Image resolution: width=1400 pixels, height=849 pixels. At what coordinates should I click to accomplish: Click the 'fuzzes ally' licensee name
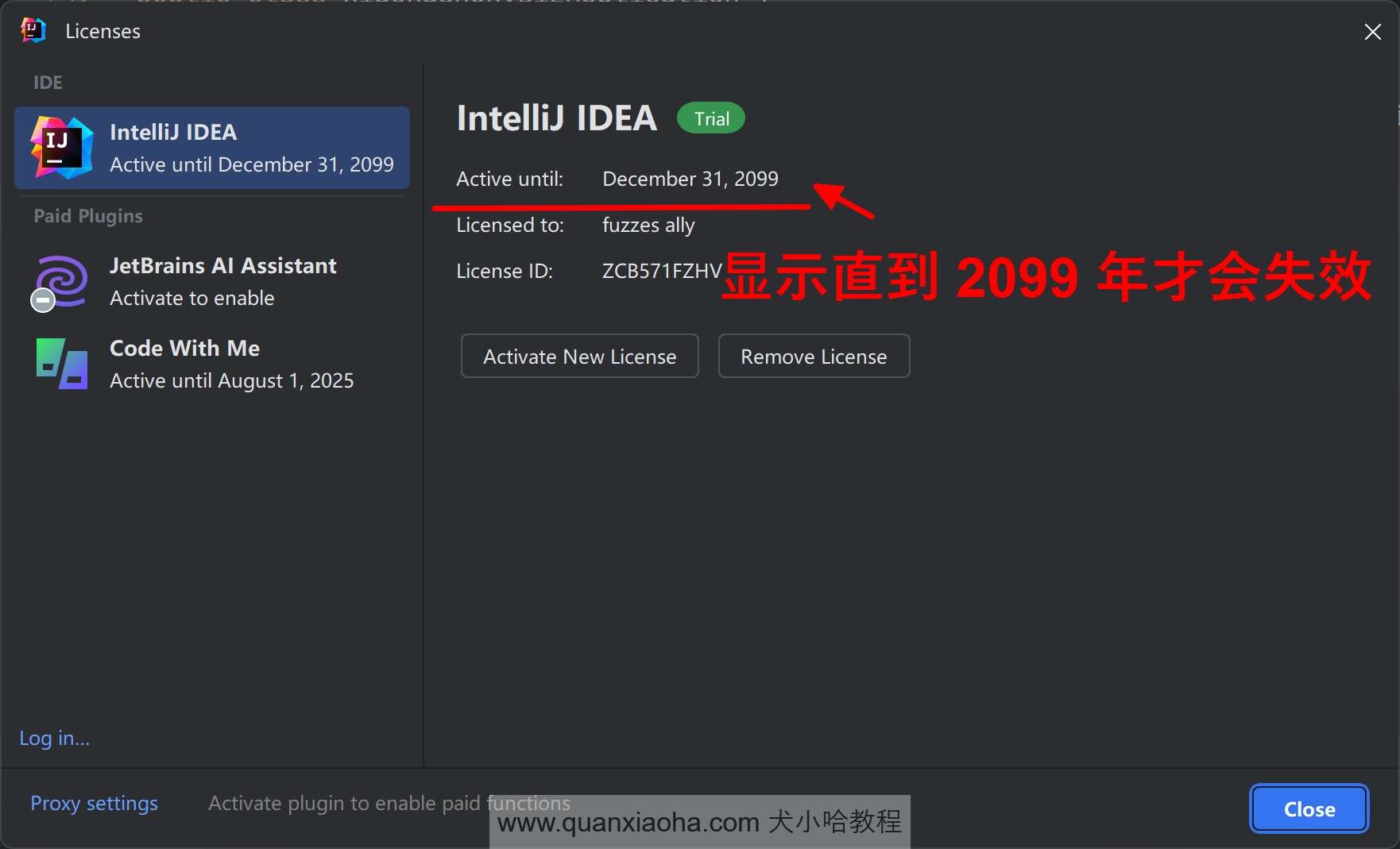click(x=648, y=226)
